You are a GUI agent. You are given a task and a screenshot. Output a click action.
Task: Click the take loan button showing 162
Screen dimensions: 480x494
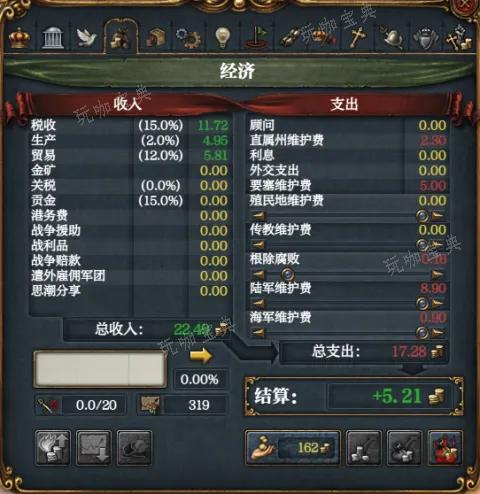click(293, 448)
